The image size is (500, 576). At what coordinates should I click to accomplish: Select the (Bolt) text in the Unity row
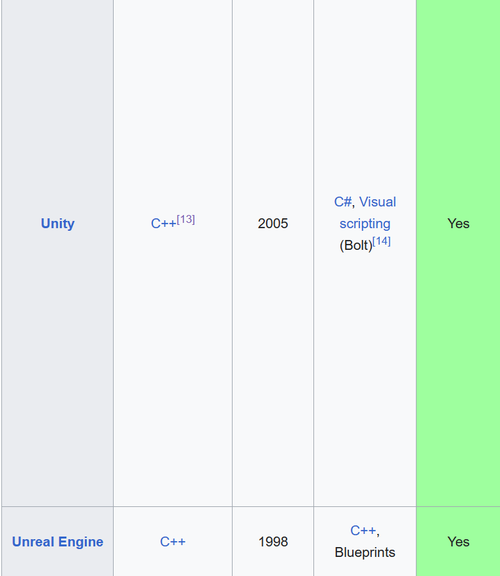[356, 245]
